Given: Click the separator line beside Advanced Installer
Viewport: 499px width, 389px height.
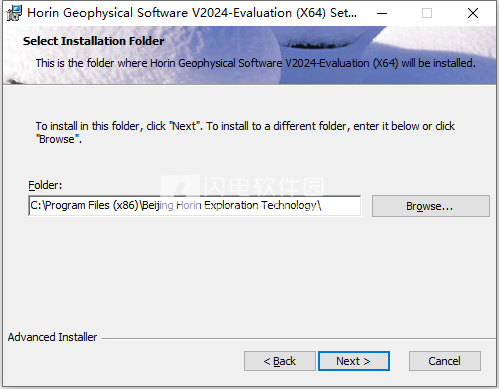Looking at the screenshot, I should [x=298, y=339].
